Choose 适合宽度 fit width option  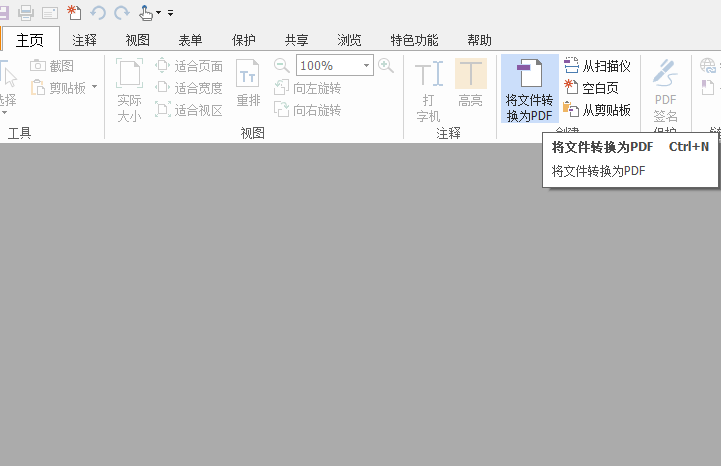click(189, 87)
